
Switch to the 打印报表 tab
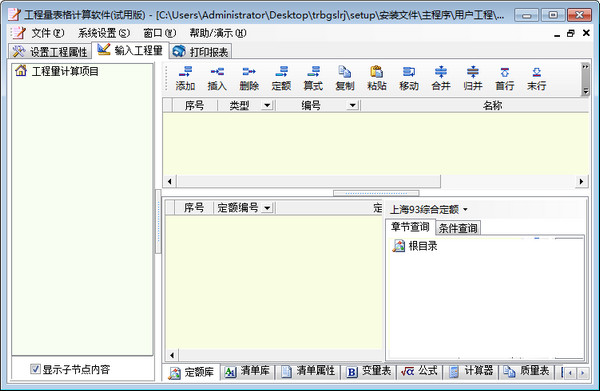coord(201,52)
